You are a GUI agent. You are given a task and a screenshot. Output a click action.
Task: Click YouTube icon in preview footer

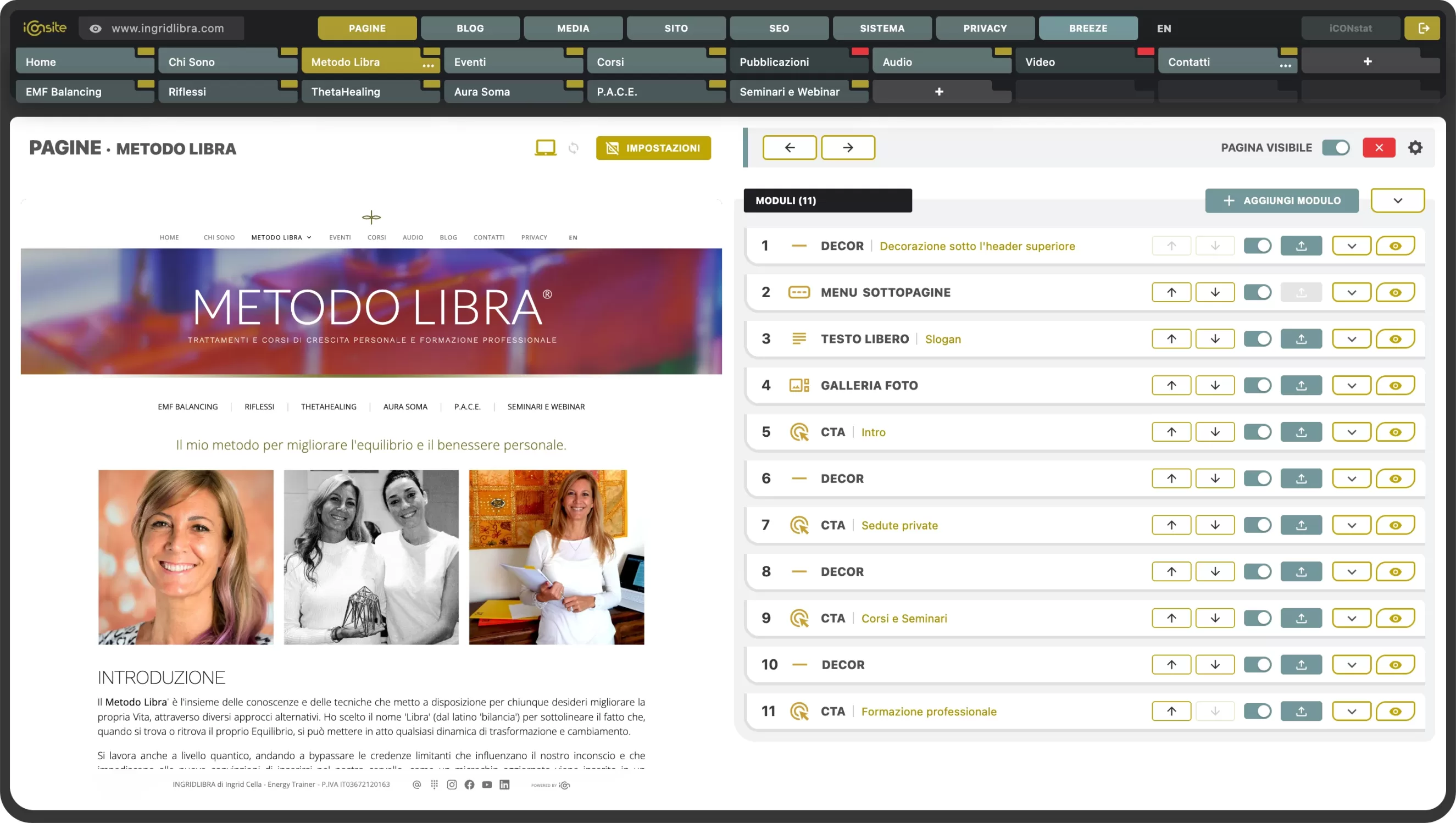pyautogui.click(x=487, y=785)
